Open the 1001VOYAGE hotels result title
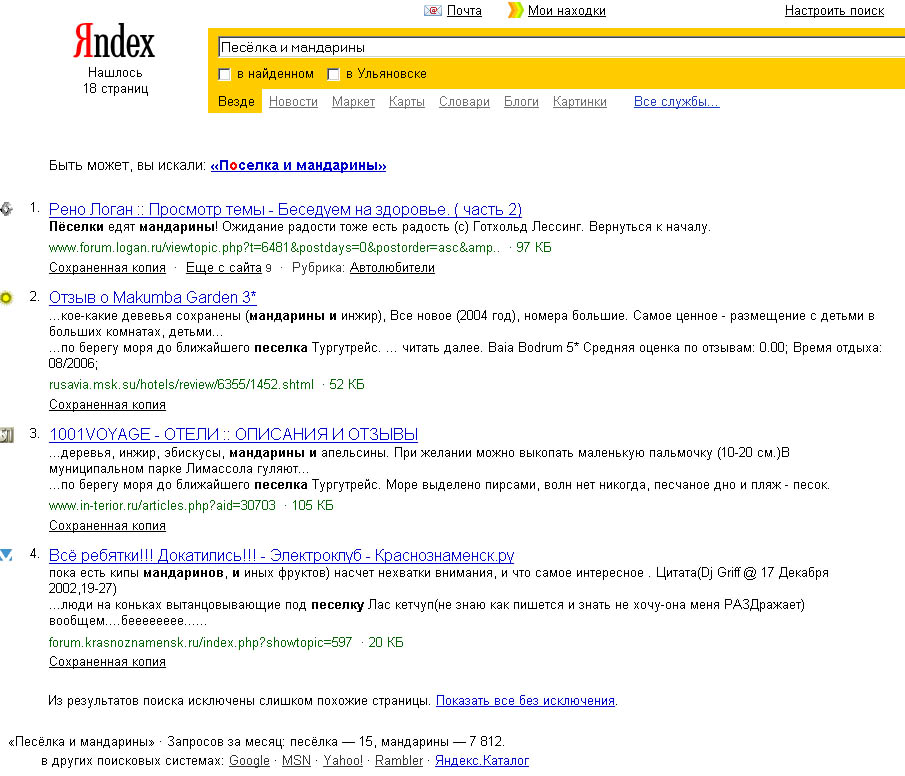This screenshot has width=905, height=776. (x=233, y=434)
